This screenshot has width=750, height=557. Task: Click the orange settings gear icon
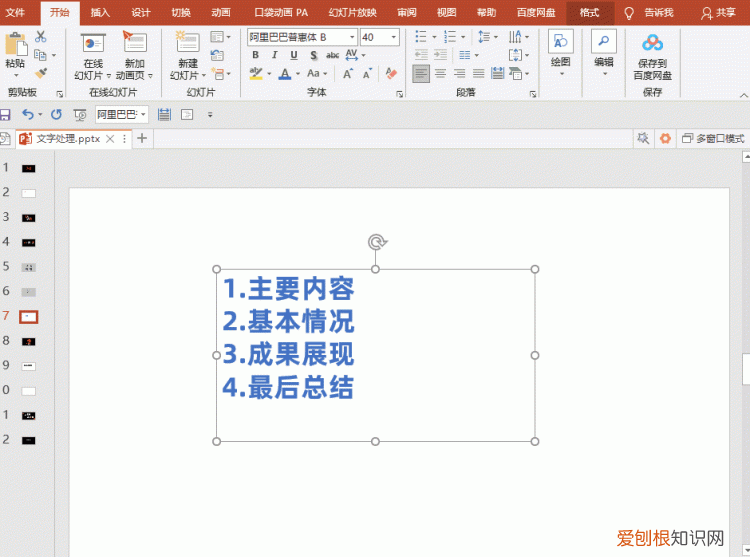click(665, 139)
